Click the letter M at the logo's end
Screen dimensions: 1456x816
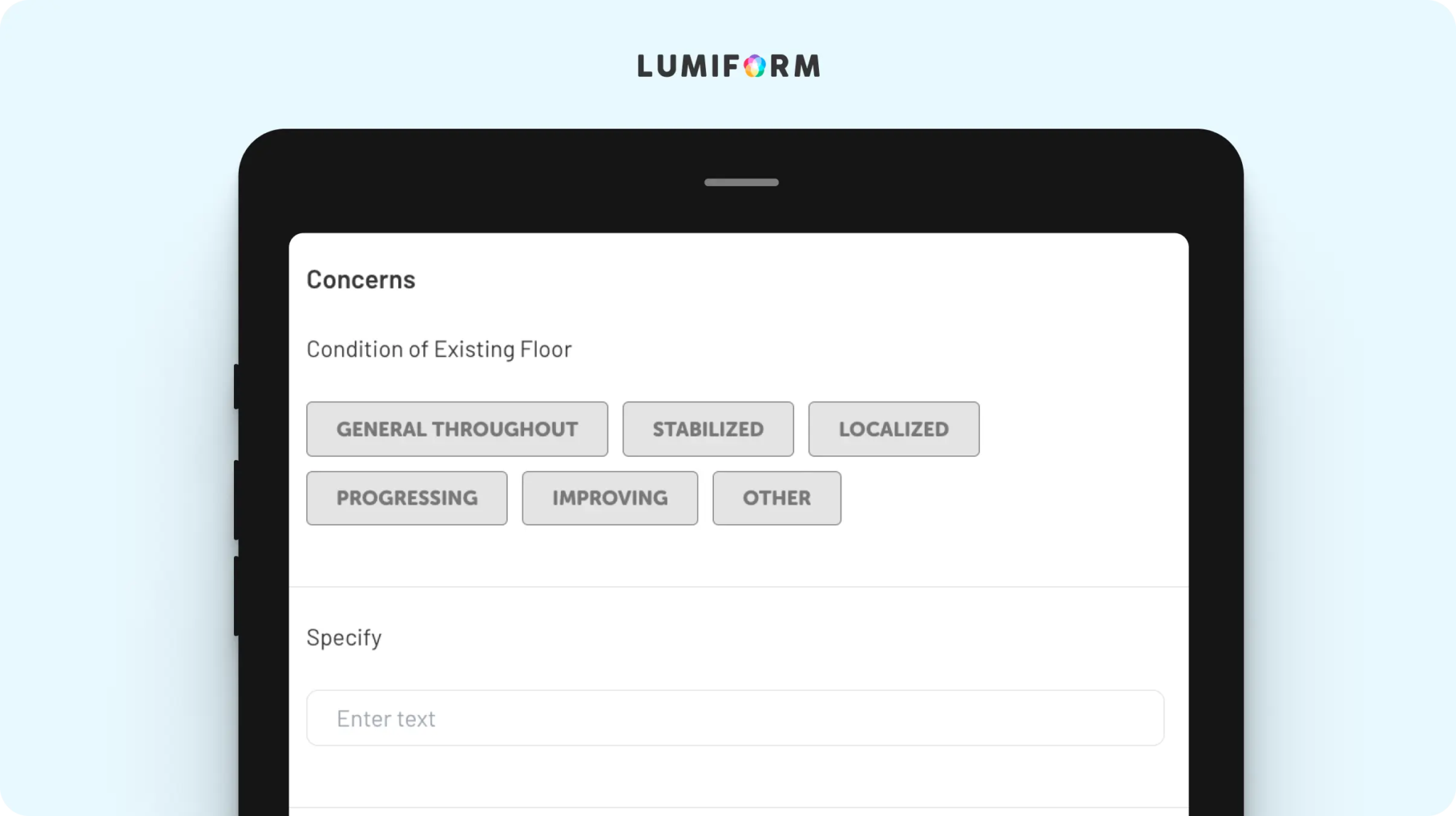pyautogui.click(x=808, y=66)
